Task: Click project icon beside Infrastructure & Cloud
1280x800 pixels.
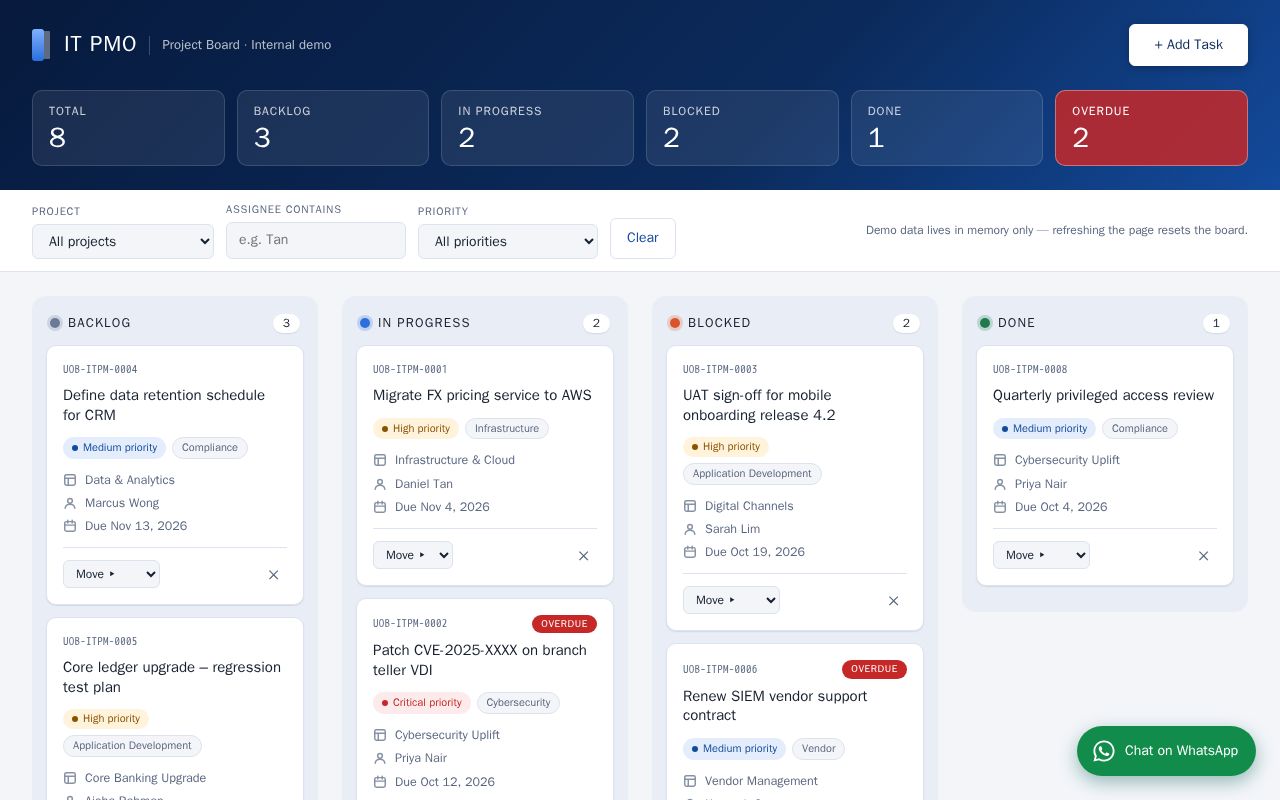Action: pos(380,460)
